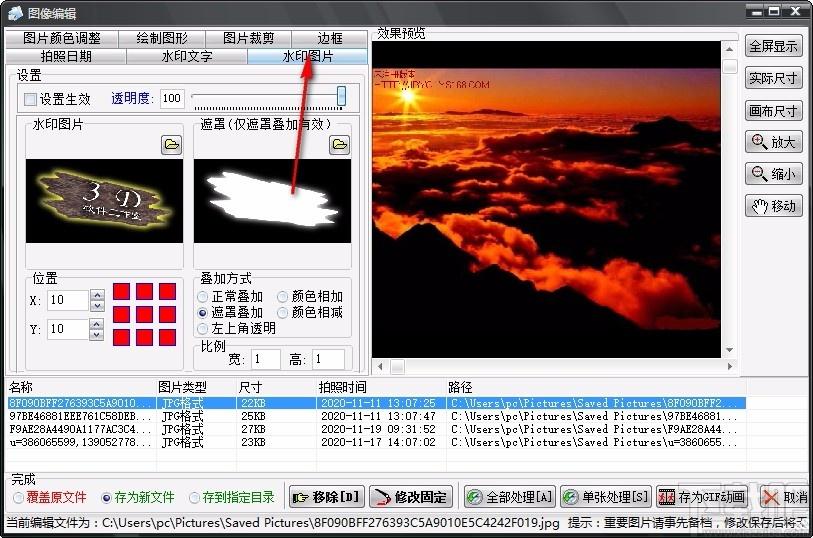Screen dimensions: 813x538
Task: Enable the 设置生效 checkbox
Action: (x=31, y=99)
